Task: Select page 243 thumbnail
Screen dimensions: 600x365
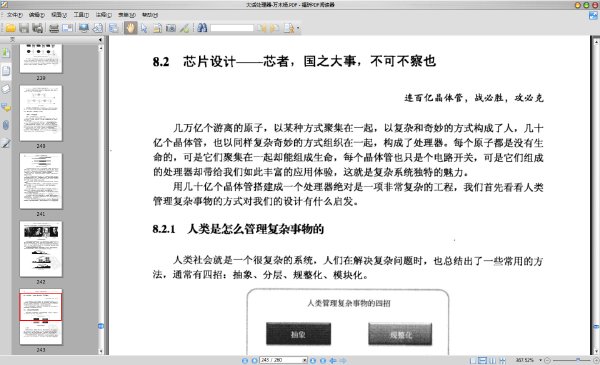Action: [x=41, y=317]
